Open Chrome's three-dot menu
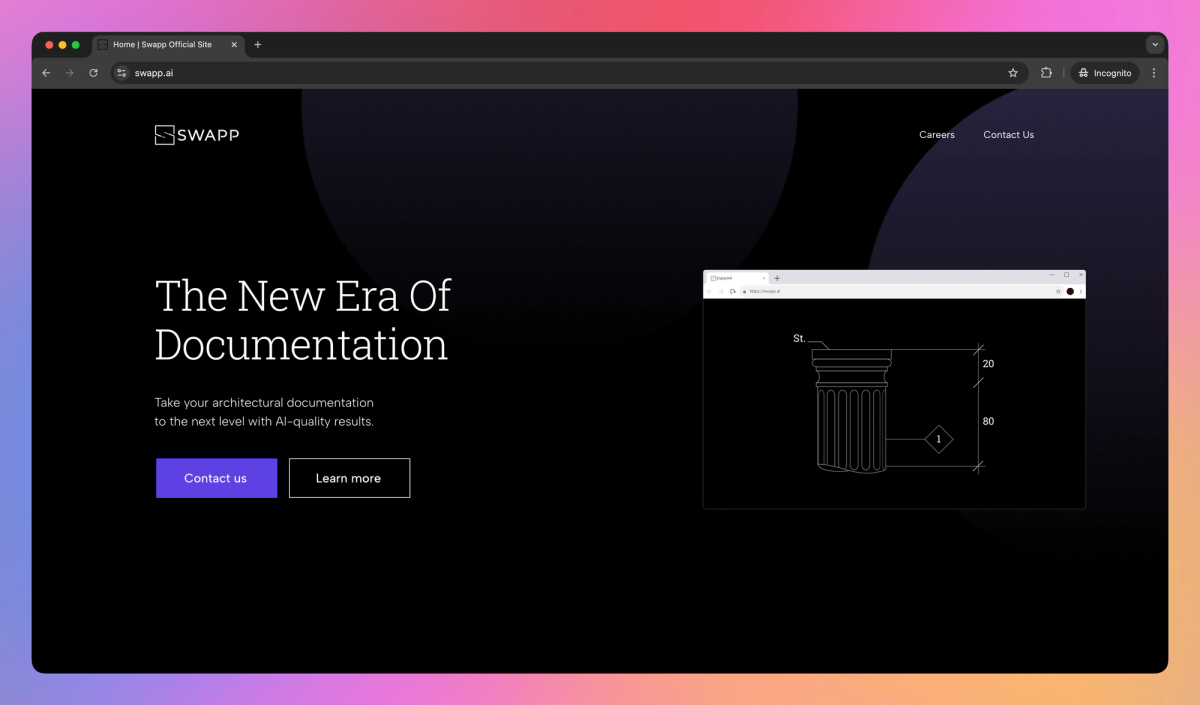 tap(1154, 73)
